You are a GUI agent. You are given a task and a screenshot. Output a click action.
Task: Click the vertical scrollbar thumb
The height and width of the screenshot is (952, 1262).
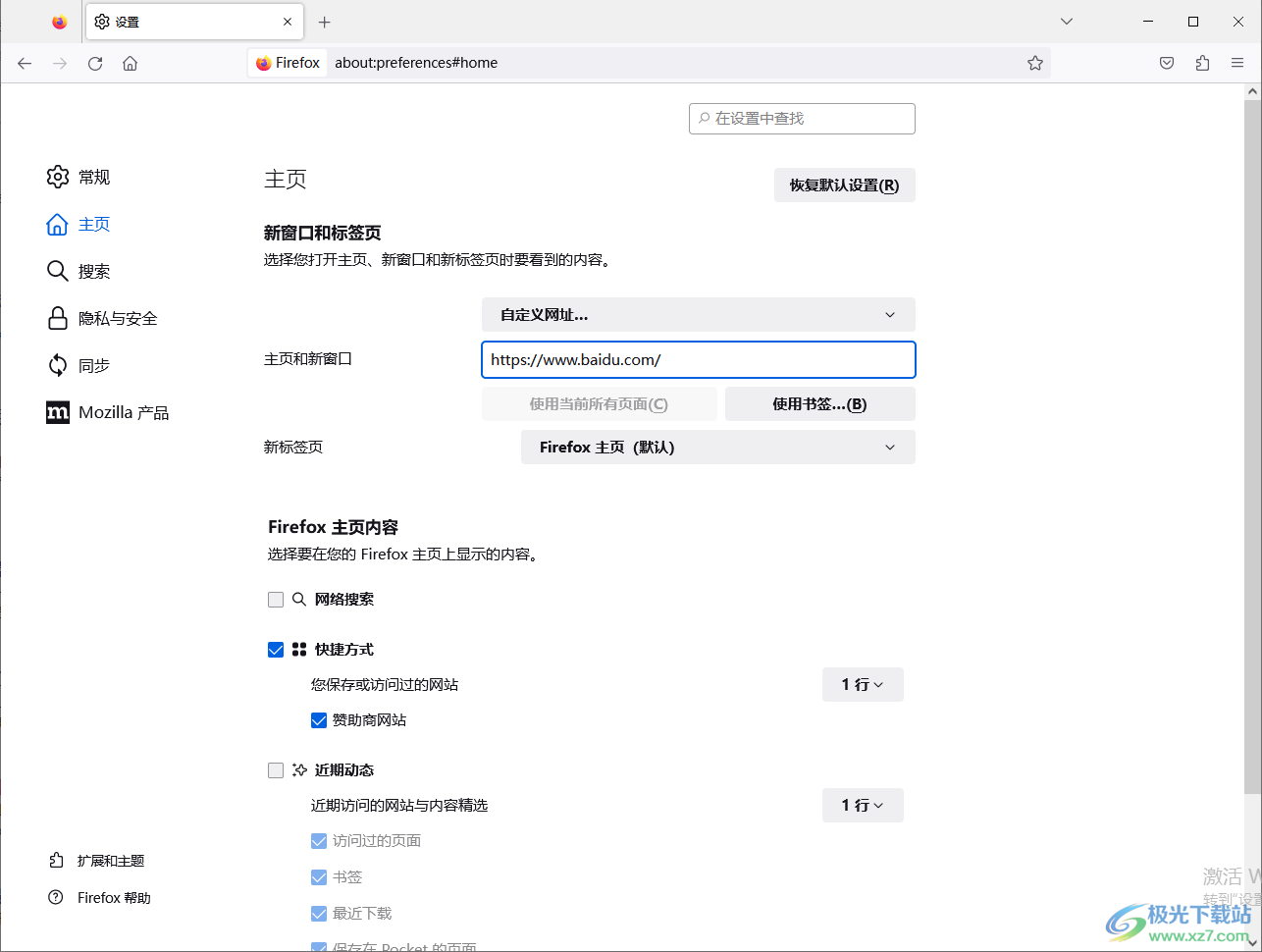tap(1252, 446)
